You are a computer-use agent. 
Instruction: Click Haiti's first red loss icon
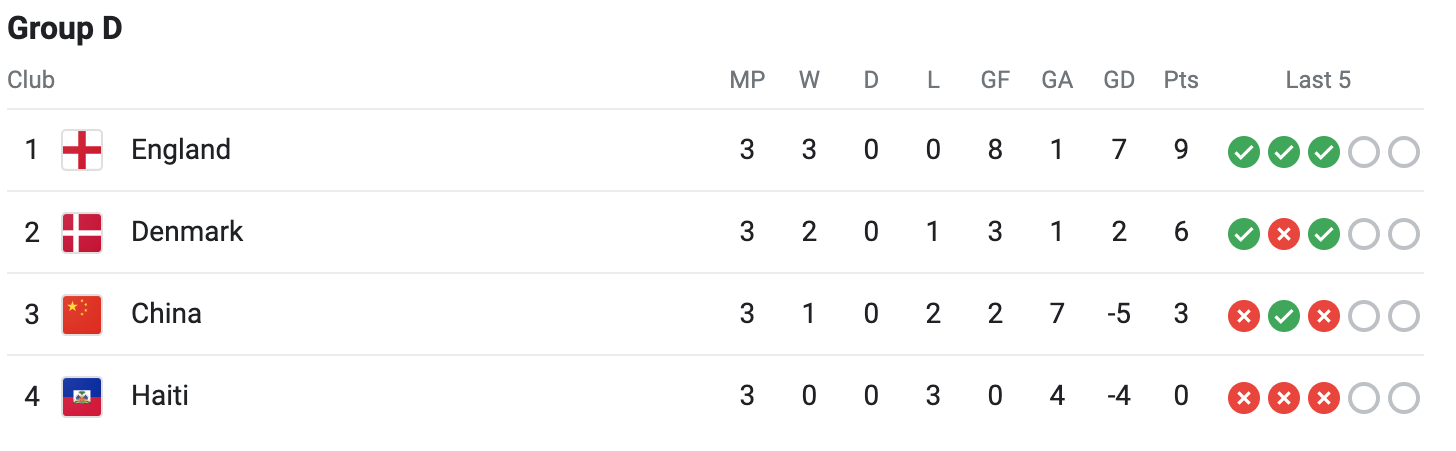1243,399
